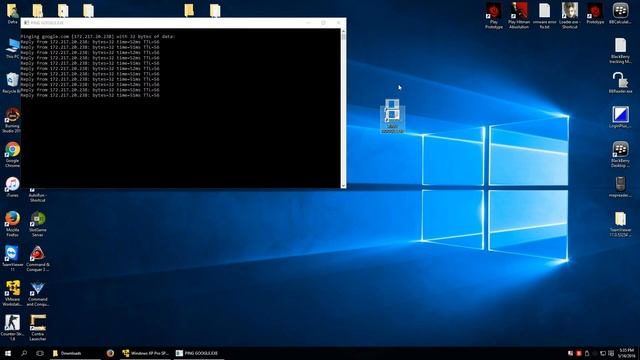Launch VMware Workstation desktop shortcut

click(12, 293)
